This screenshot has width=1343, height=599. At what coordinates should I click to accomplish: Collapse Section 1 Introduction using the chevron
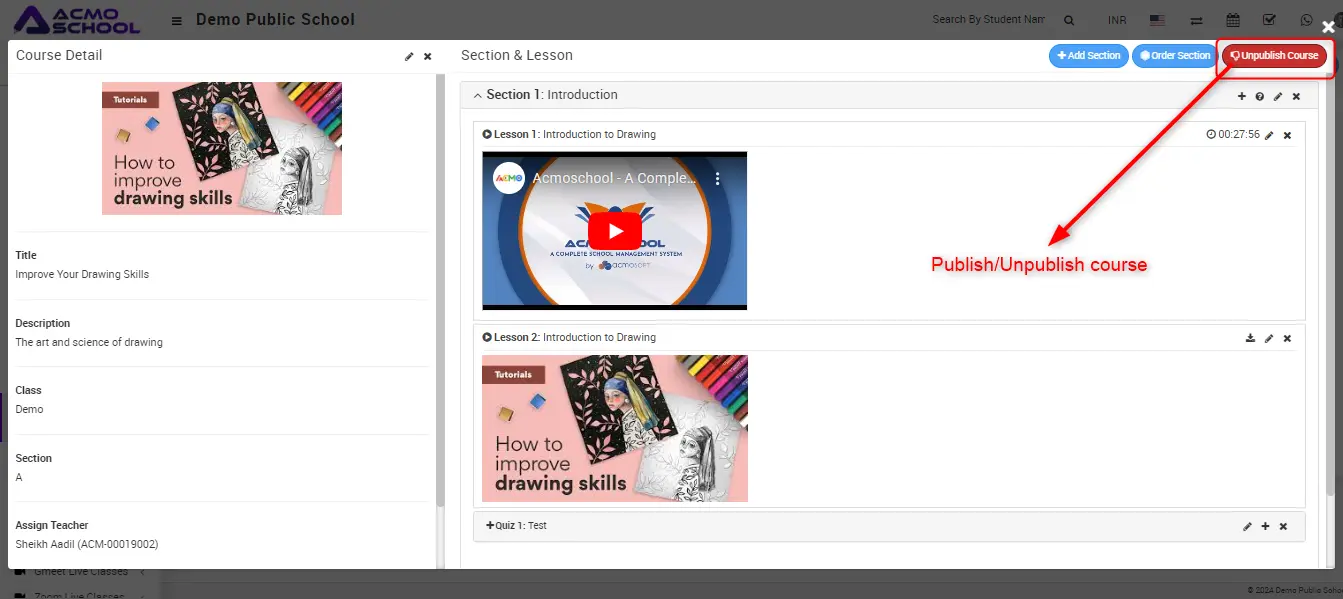pos(477,96)
